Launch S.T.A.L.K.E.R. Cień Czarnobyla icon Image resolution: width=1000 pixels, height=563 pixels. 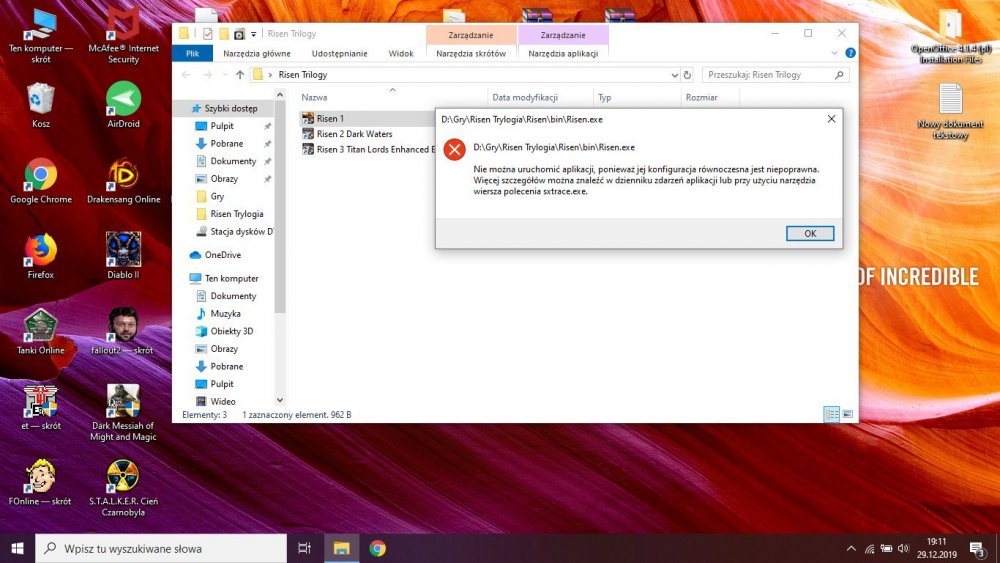click(x=123, y=488)
